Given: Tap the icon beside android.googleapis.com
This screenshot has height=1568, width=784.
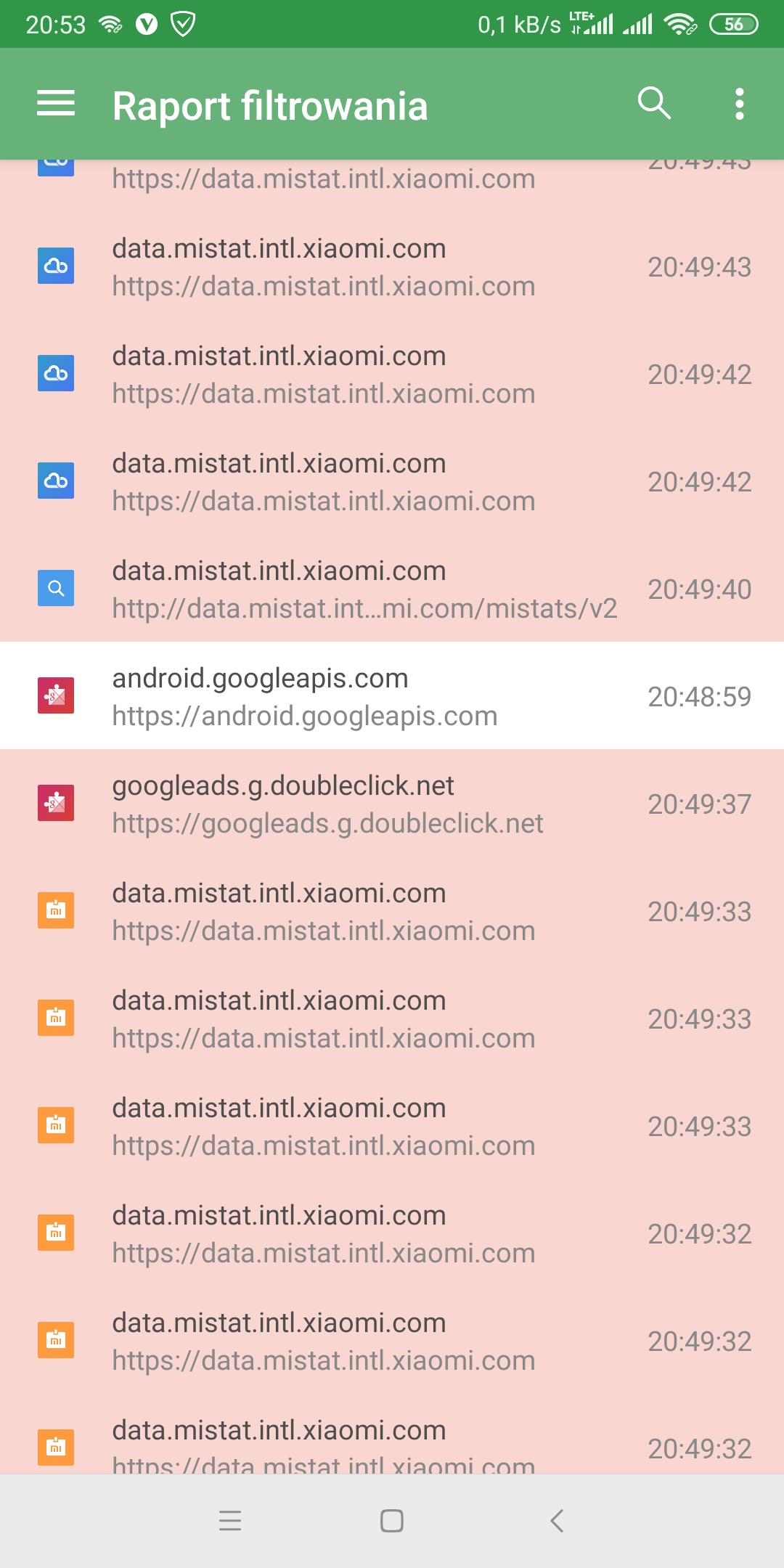Looking at the screenshot, I should (56, 695).
